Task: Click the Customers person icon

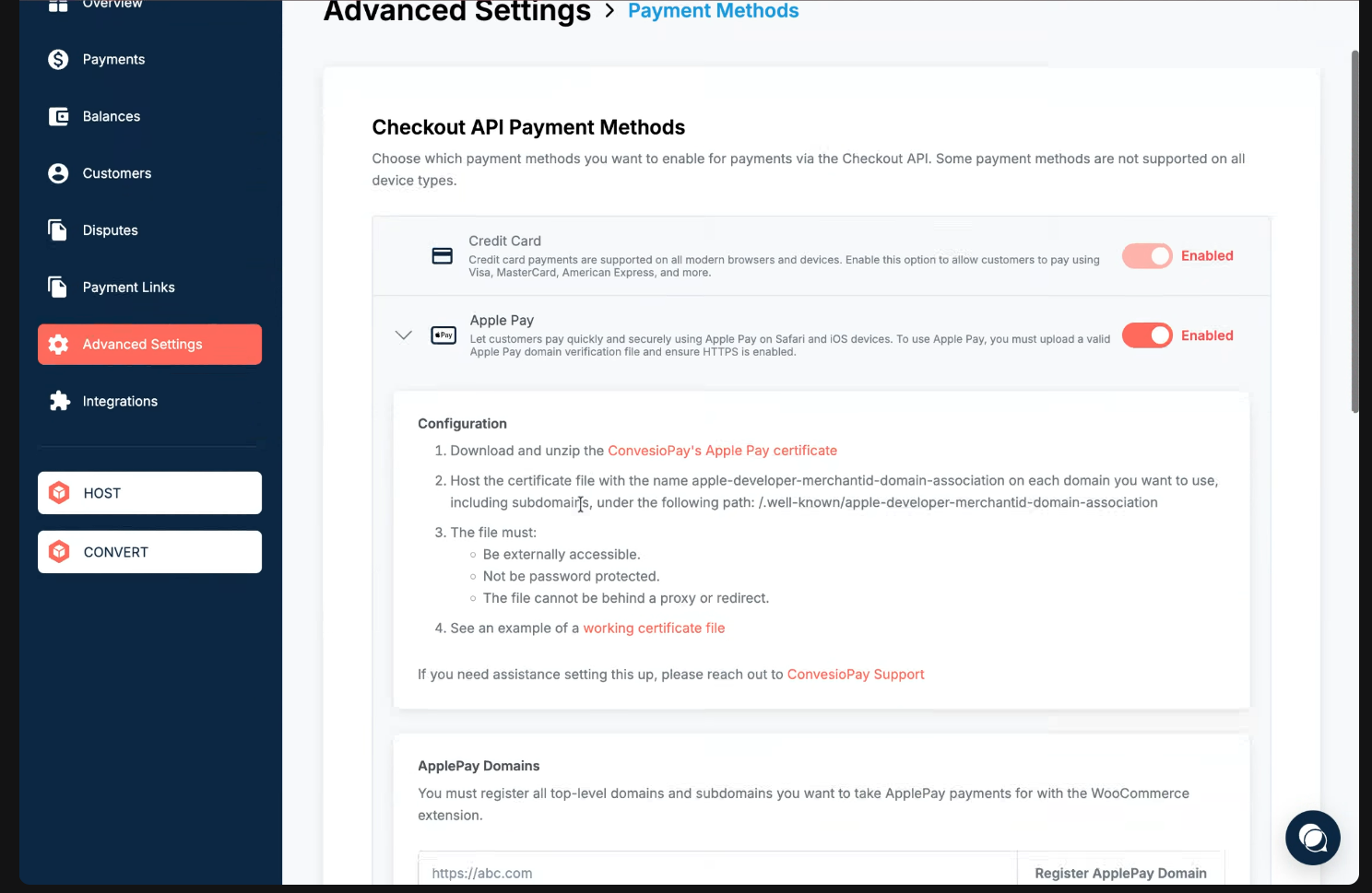Action: pos(58,173)
